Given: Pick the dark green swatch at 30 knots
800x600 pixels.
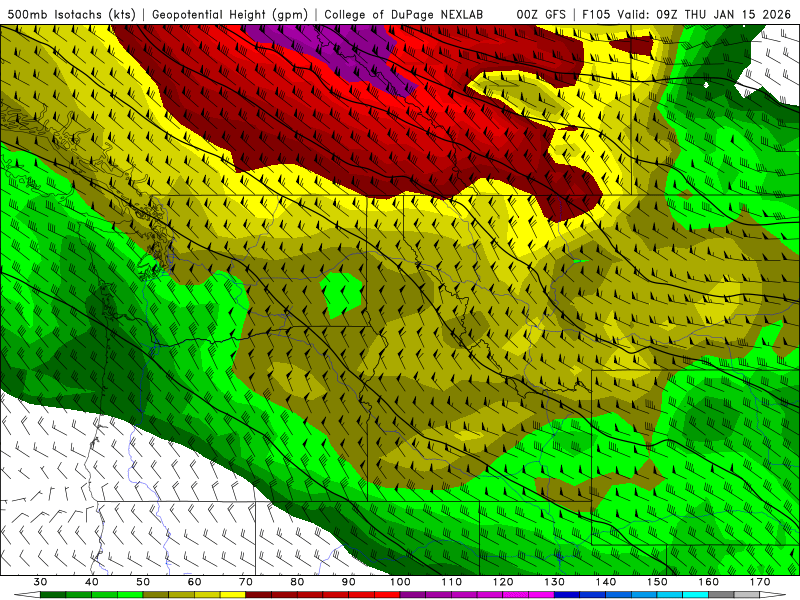Looking at the screenshot, I should coord(53,595).
